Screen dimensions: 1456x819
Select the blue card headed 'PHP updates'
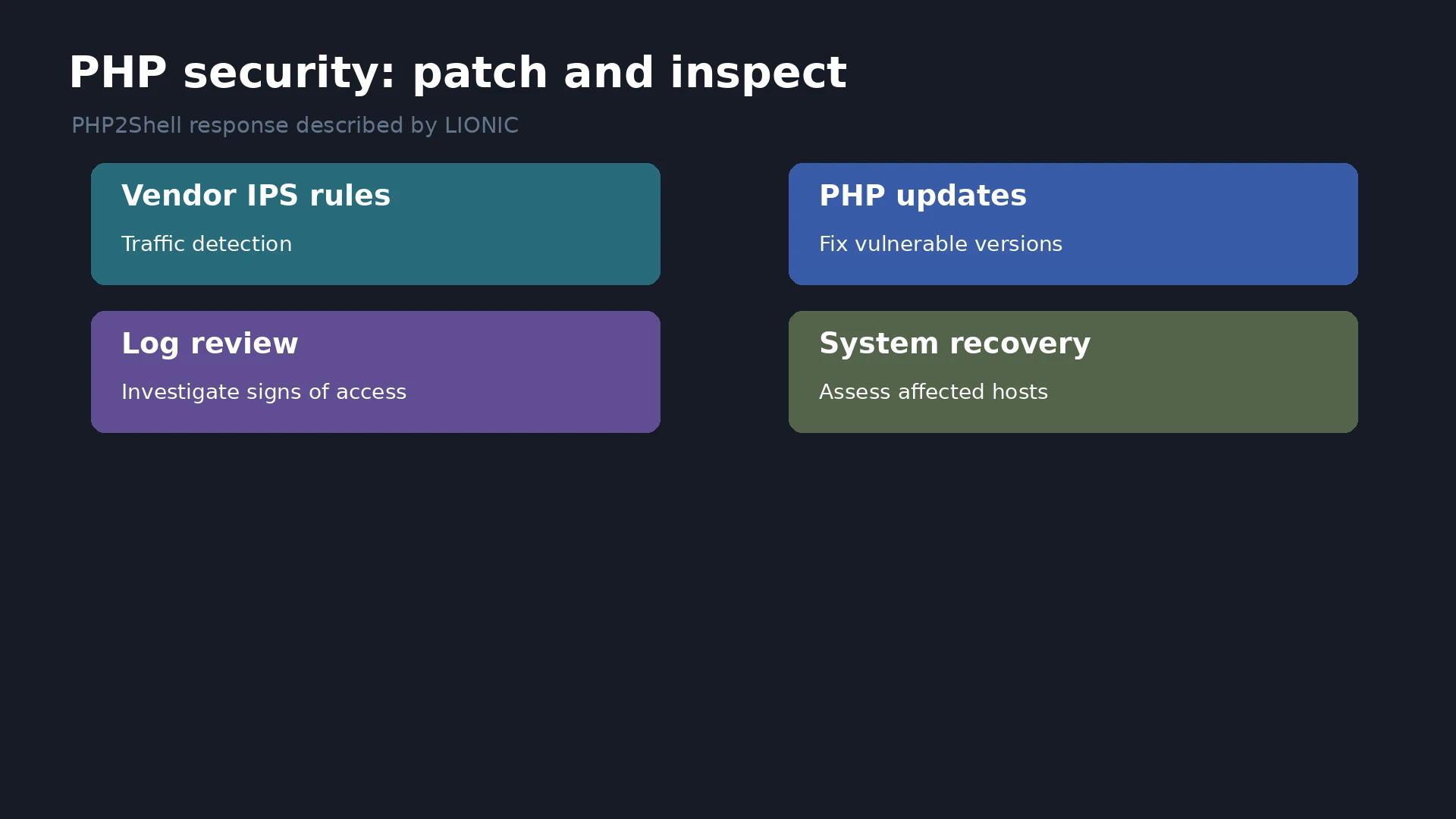pyautogui.click(x=1073, y=224)
